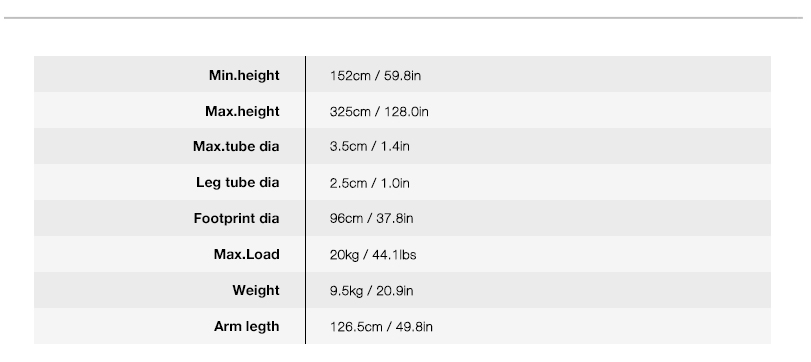The image size is (811, 362).
Task: Click the Max.height label
Action: [x=242, y=112]
